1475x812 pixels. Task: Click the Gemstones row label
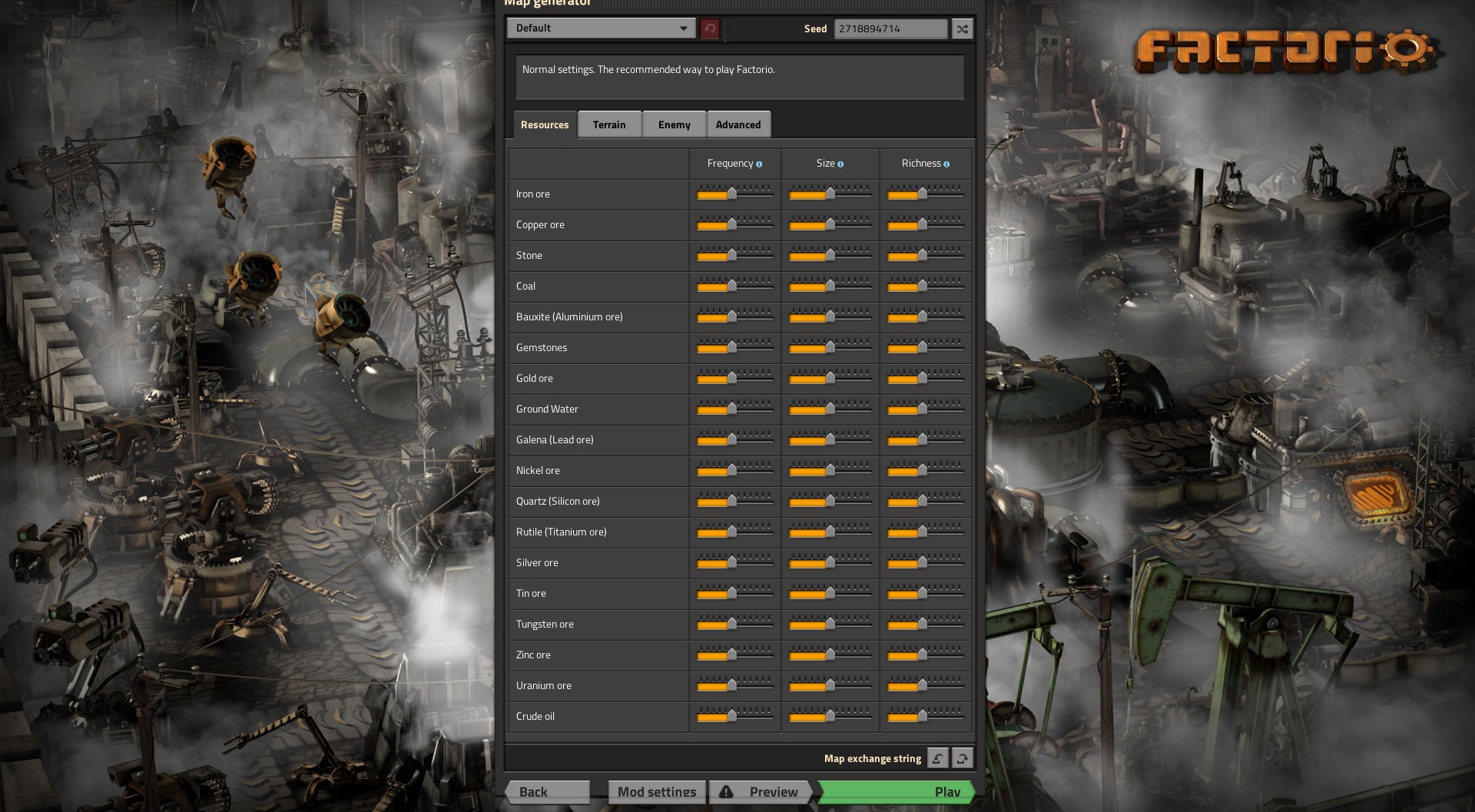click(x=542, y=348)
